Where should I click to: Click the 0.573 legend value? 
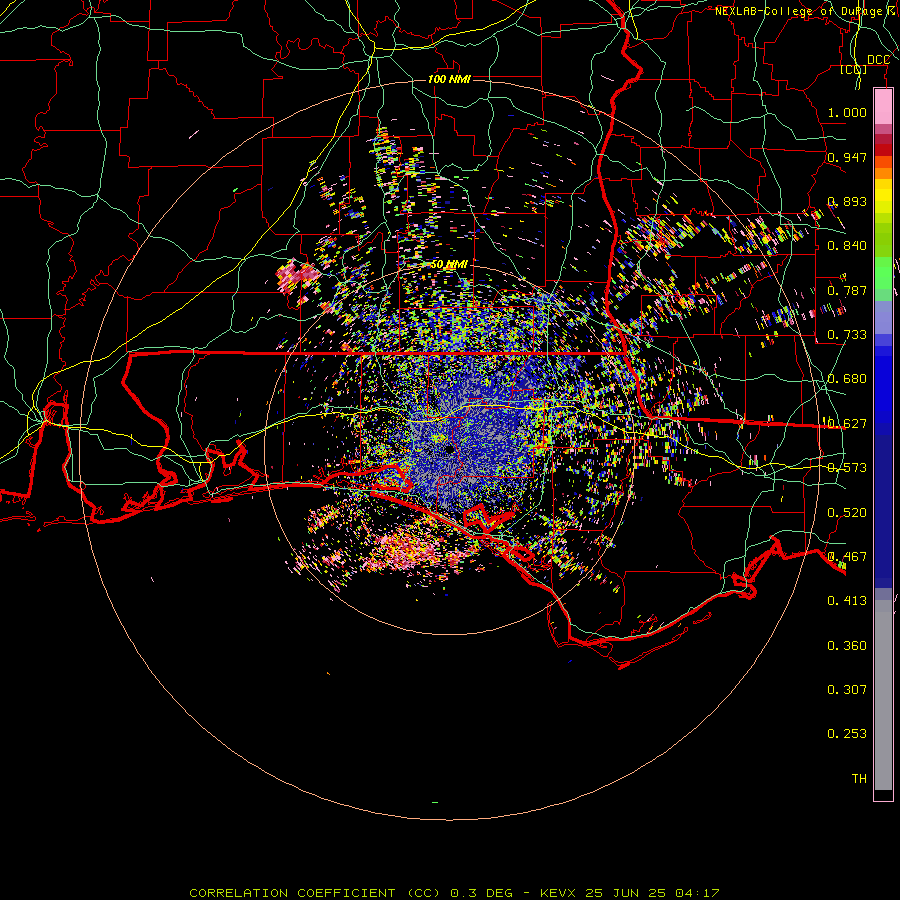pos(847,468)
